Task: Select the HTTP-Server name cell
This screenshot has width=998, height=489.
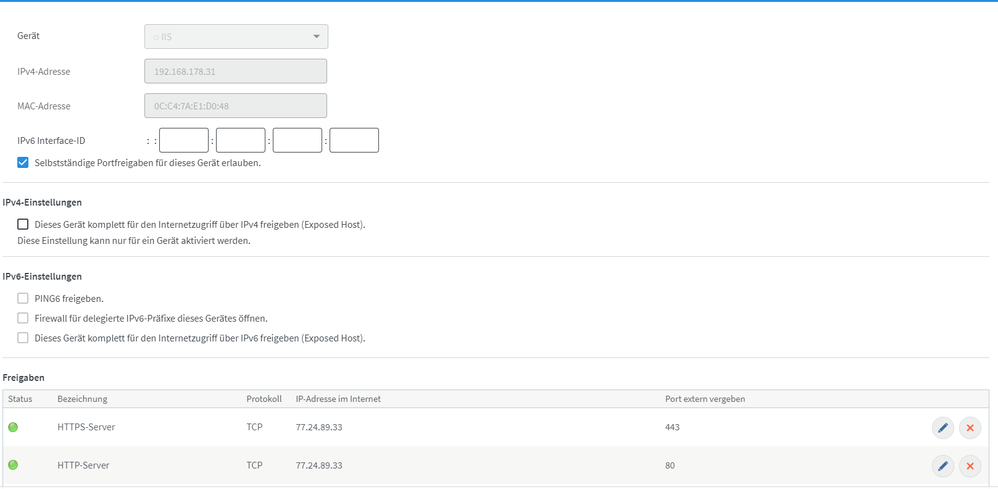Action: coord(83,465)
